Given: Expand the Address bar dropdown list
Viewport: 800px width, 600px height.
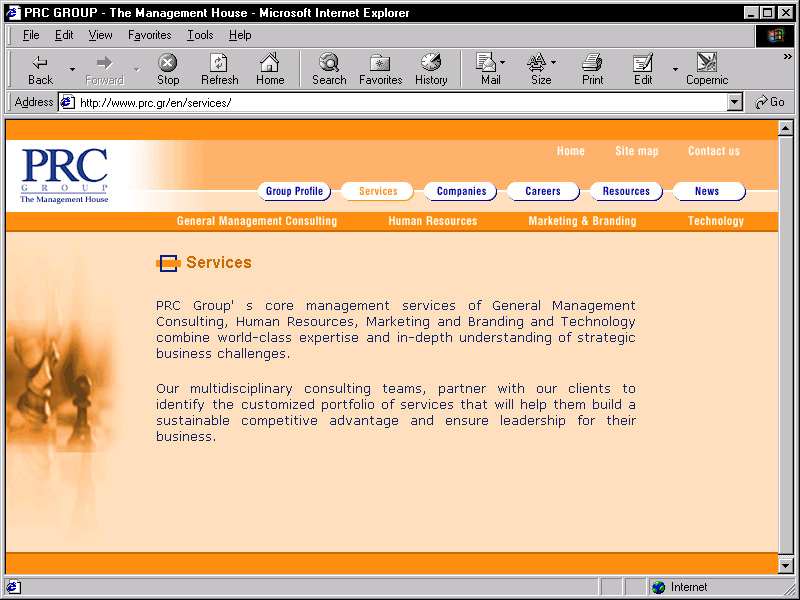Looking at the screenshot, I should (x=734, y=103).
